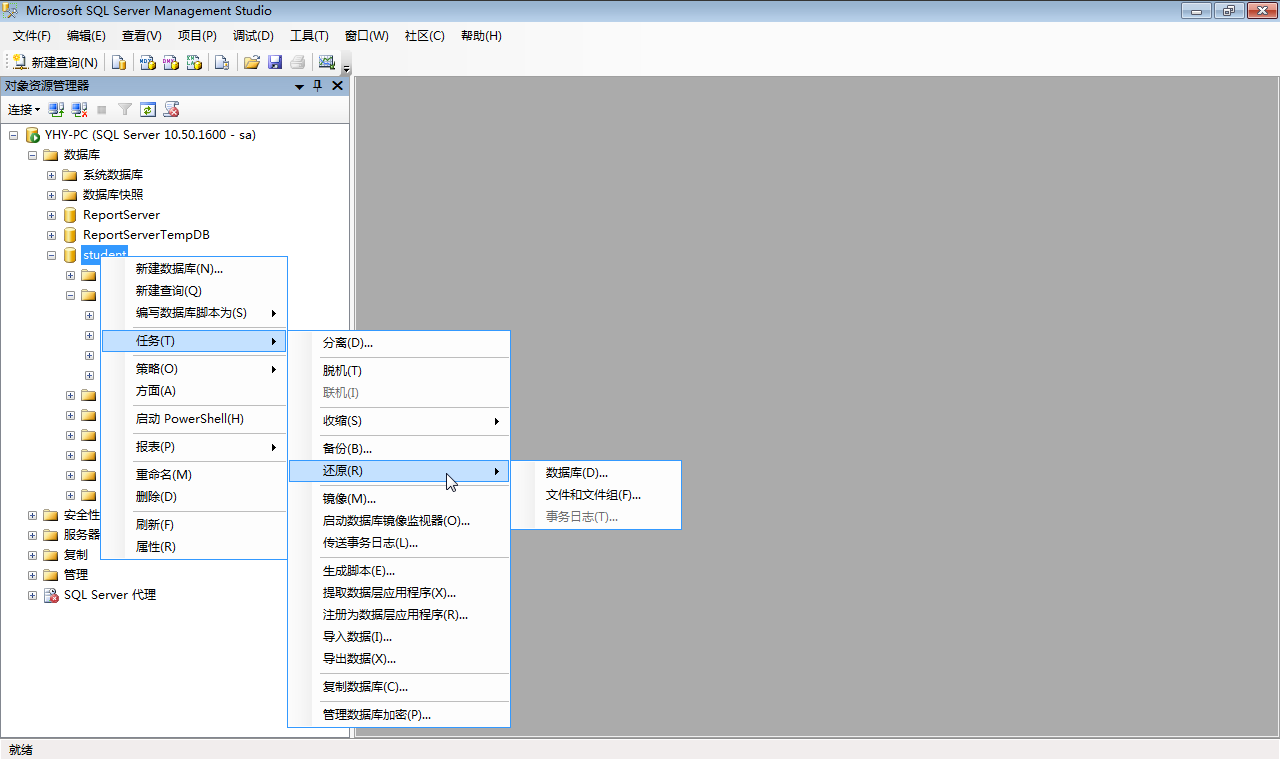Viewport: 1280px width, 760px height.
Task: Expand the SQL Server 代理 node
Action: [32, 595]
